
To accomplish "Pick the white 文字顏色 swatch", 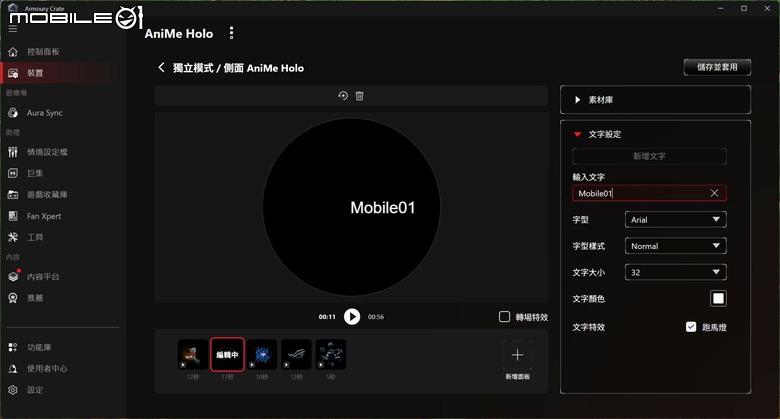I will [718, 299].
